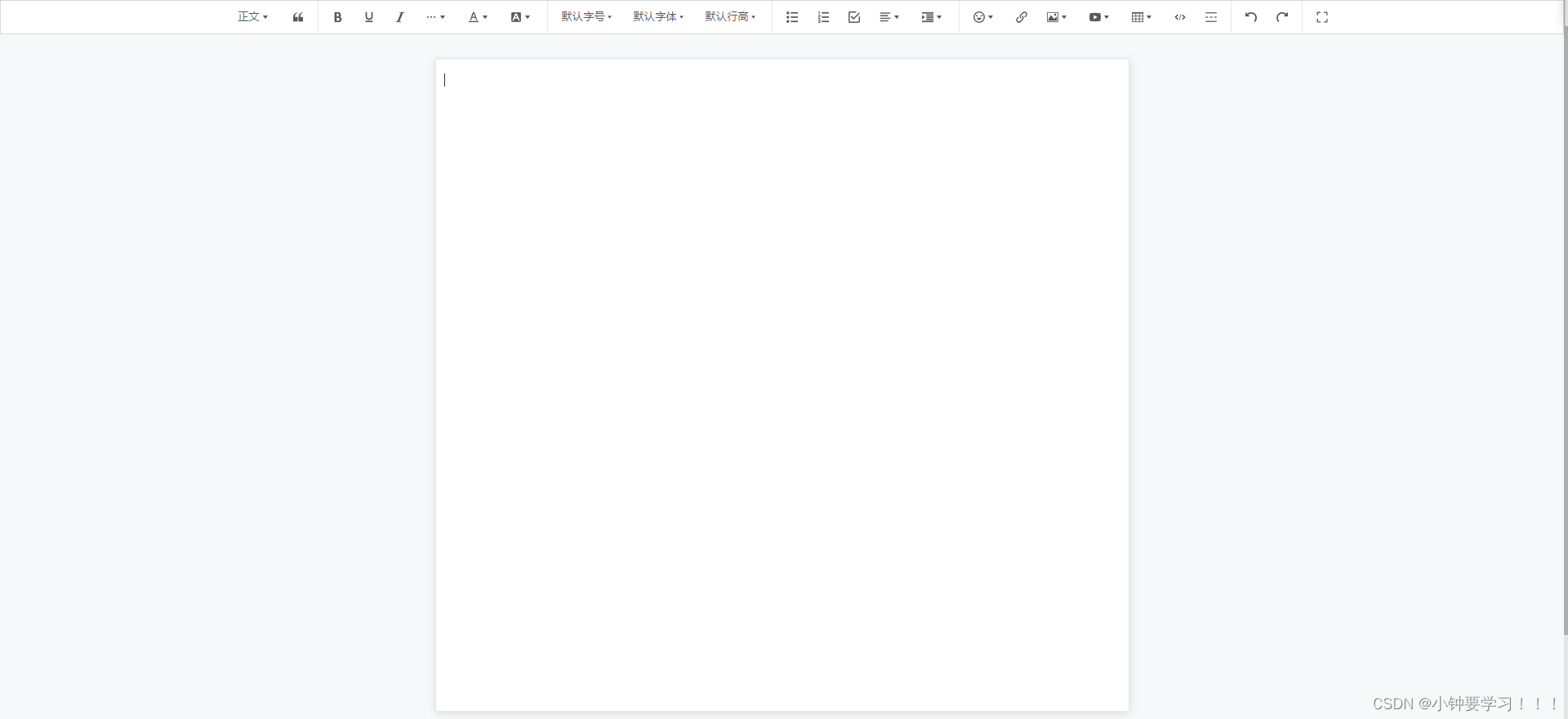1568x719 pixels.
Task: Insert a horizontal divider line
Action: [1211, 17]
